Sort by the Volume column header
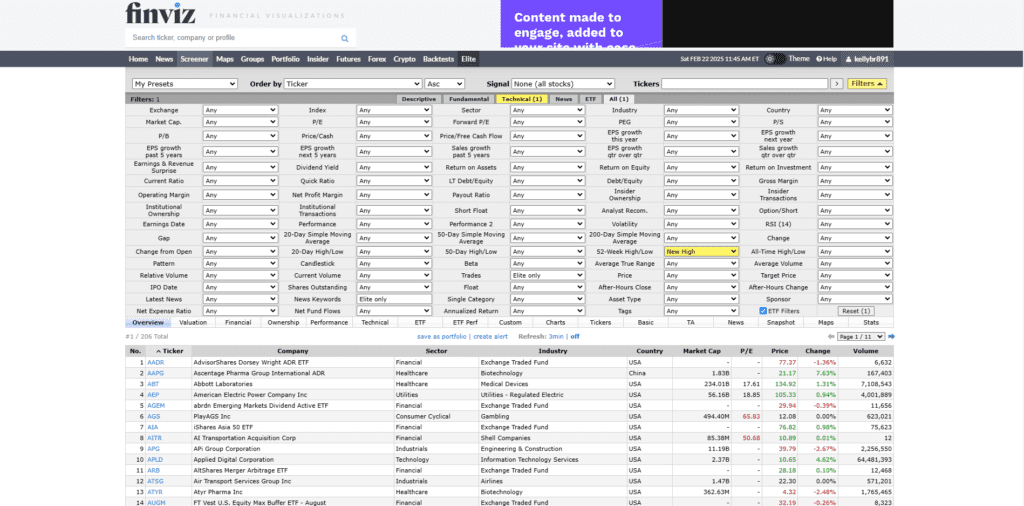 pyautogui.click(x=864, y=351)
